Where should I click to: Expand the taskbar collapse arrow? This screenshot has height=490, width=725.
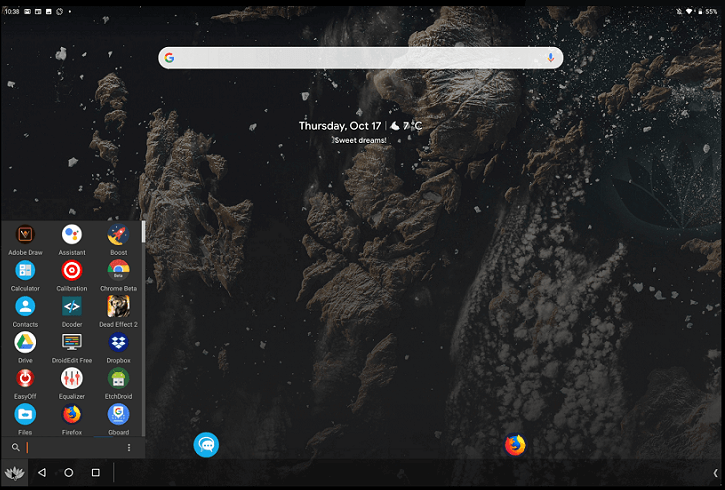point(714,472)
